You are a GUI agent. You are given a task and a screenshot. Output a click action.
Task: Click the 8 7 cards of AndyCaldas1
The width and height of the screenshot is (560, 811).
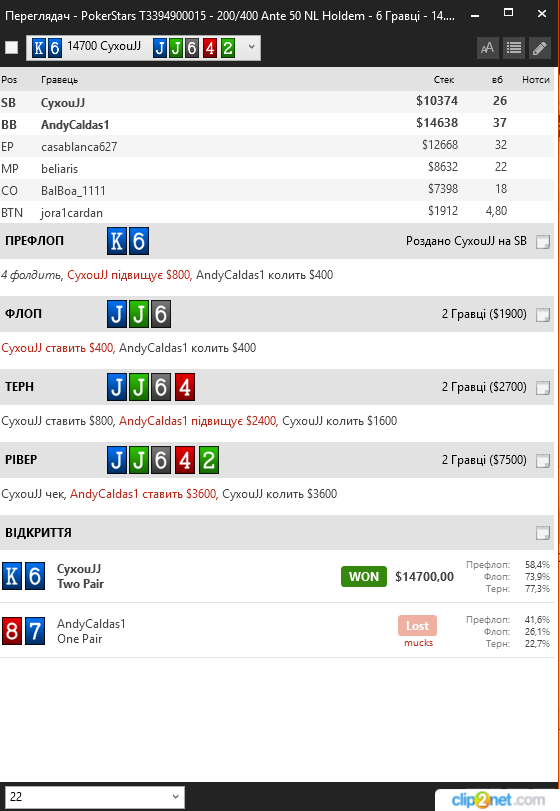(x=23, y=631)
